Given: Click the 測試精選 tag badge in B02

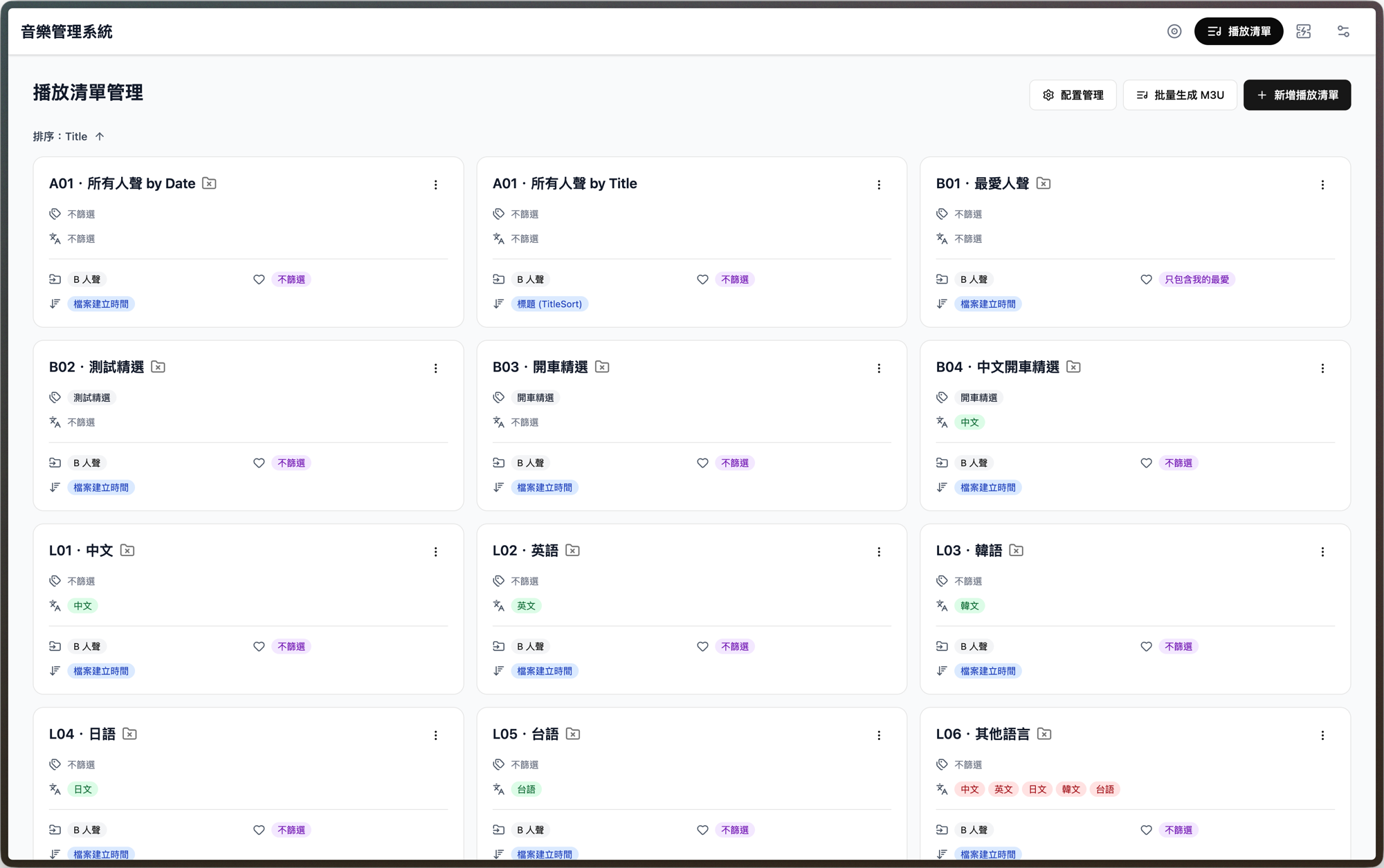Looking at the screenshot, I should pos(92,398).
